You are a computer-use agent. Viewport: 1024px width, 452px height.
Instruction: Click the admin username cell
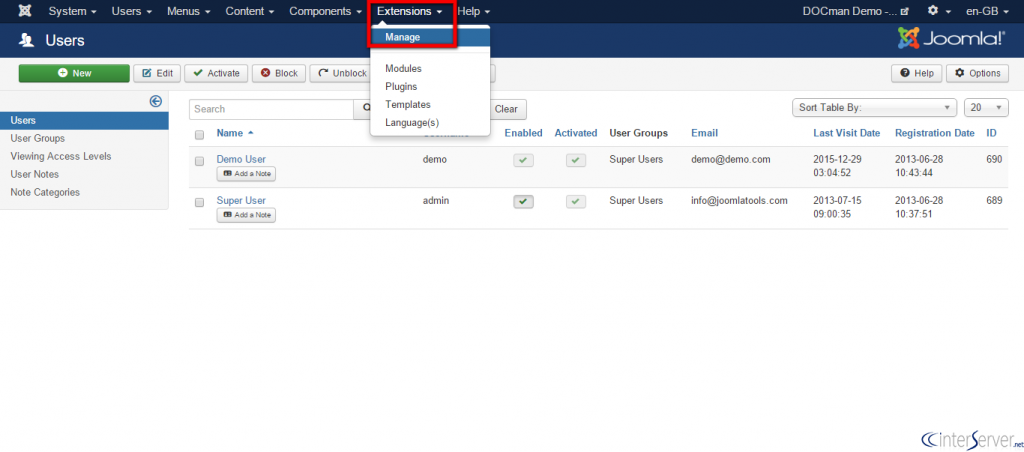(436, 201)
